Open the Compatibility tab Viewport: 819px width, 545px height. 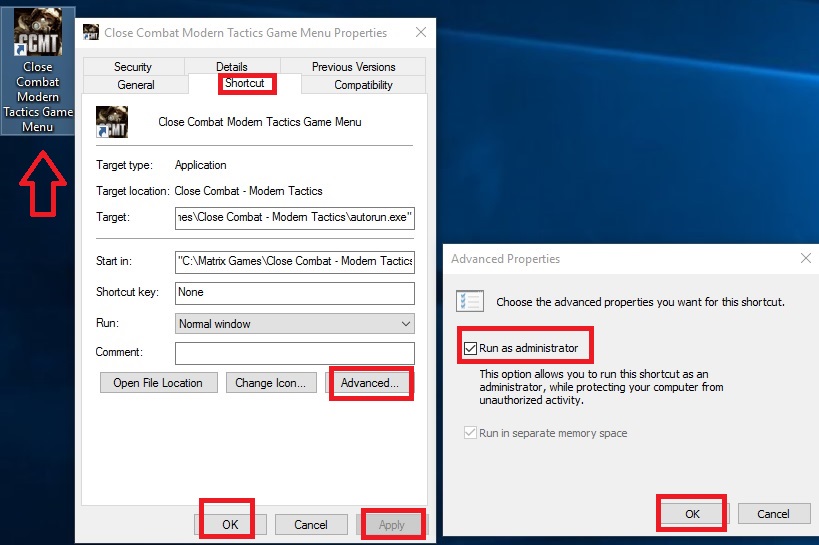(x=364, y=85)
